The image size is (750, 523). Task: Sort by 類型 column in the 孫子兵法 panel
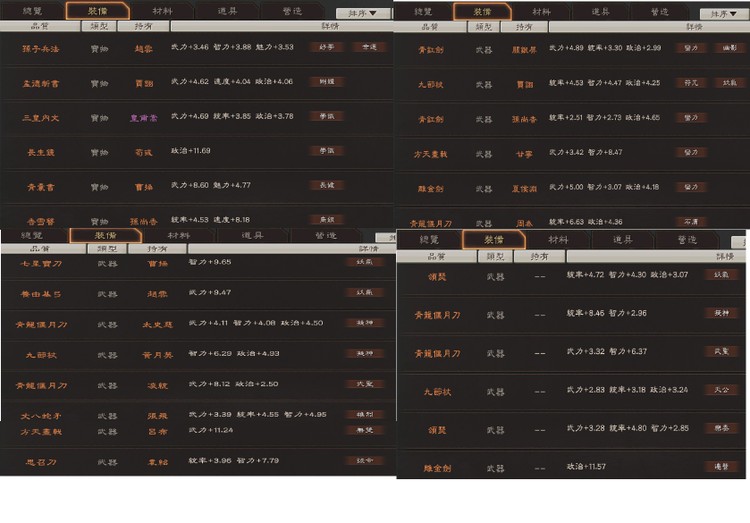tap(99, 26)
